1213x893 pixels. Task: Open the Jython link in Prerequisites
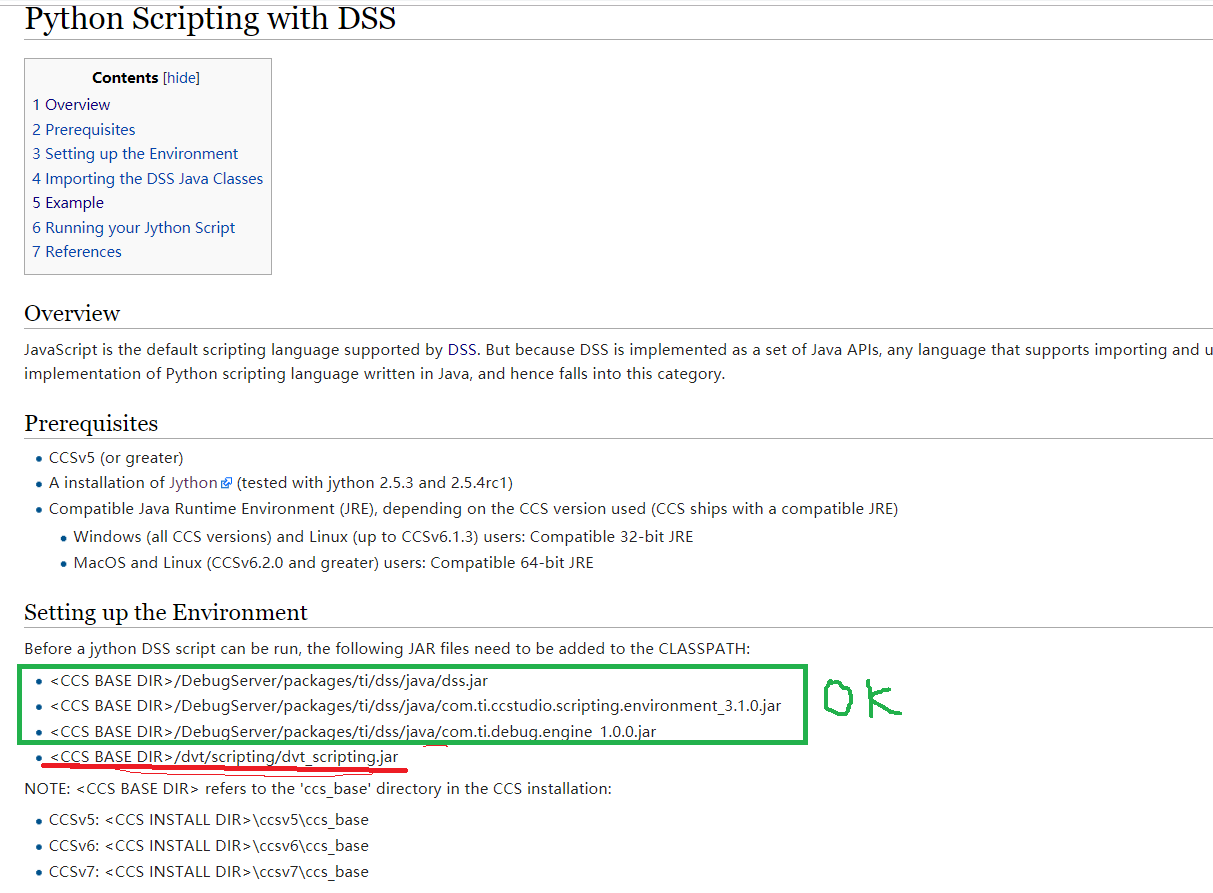coord(193,483)
